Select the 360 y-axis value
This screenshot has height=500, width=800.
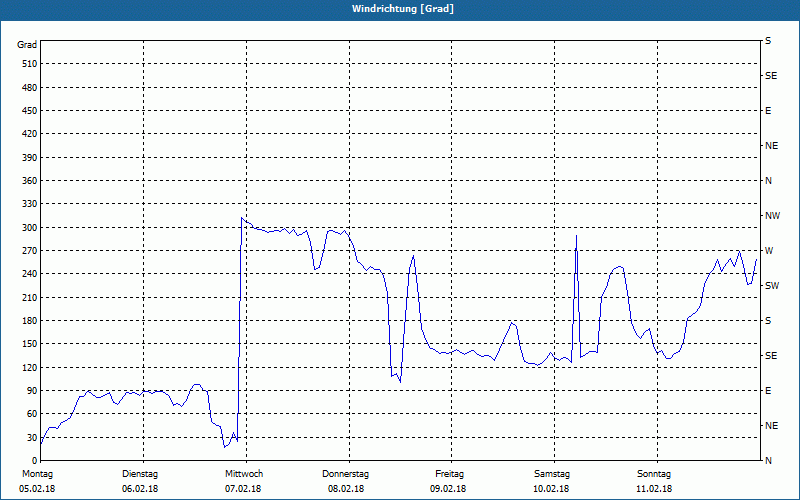coord(30,181)
